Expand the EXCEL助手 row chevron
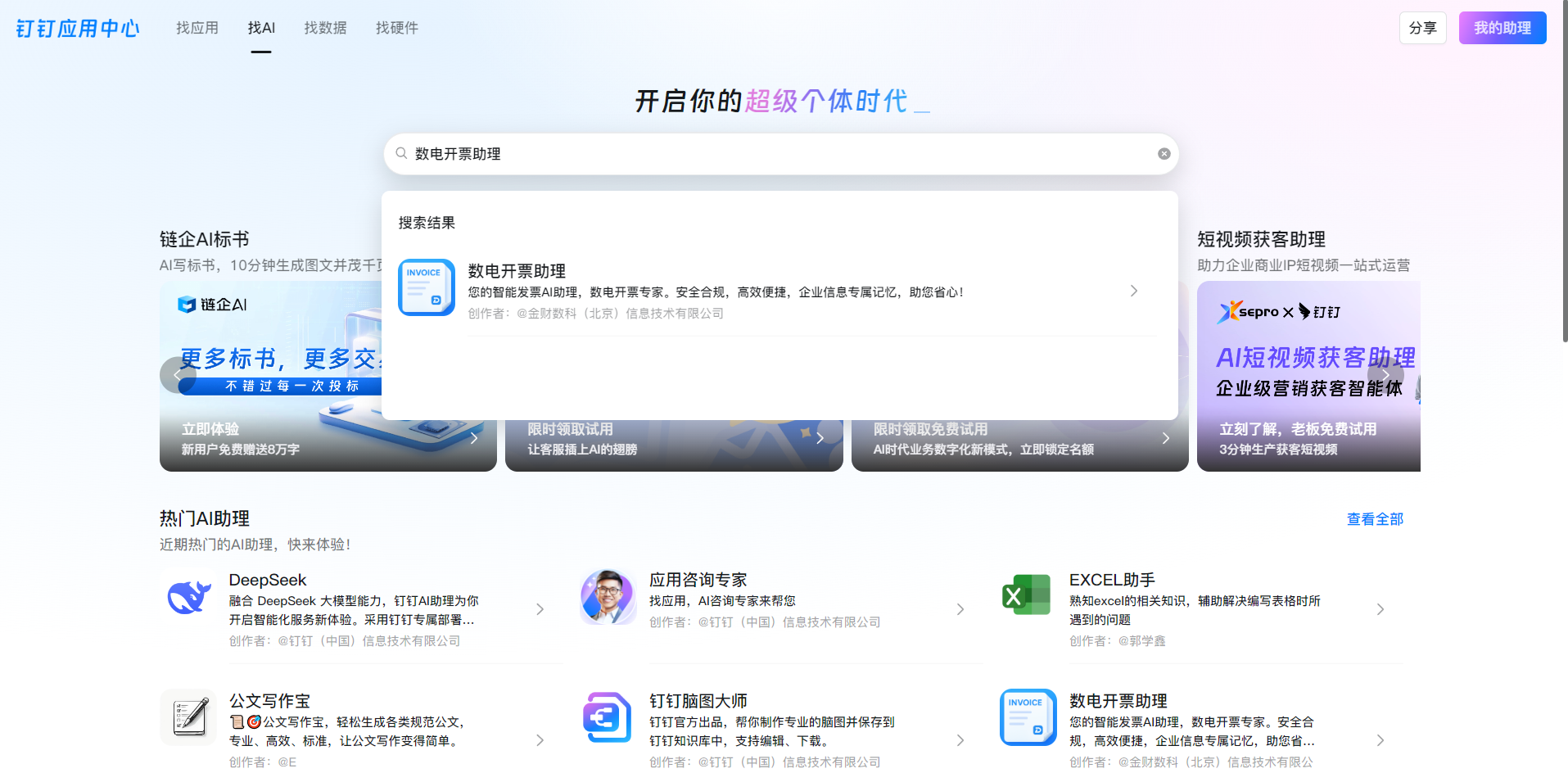 (1380, 609)
